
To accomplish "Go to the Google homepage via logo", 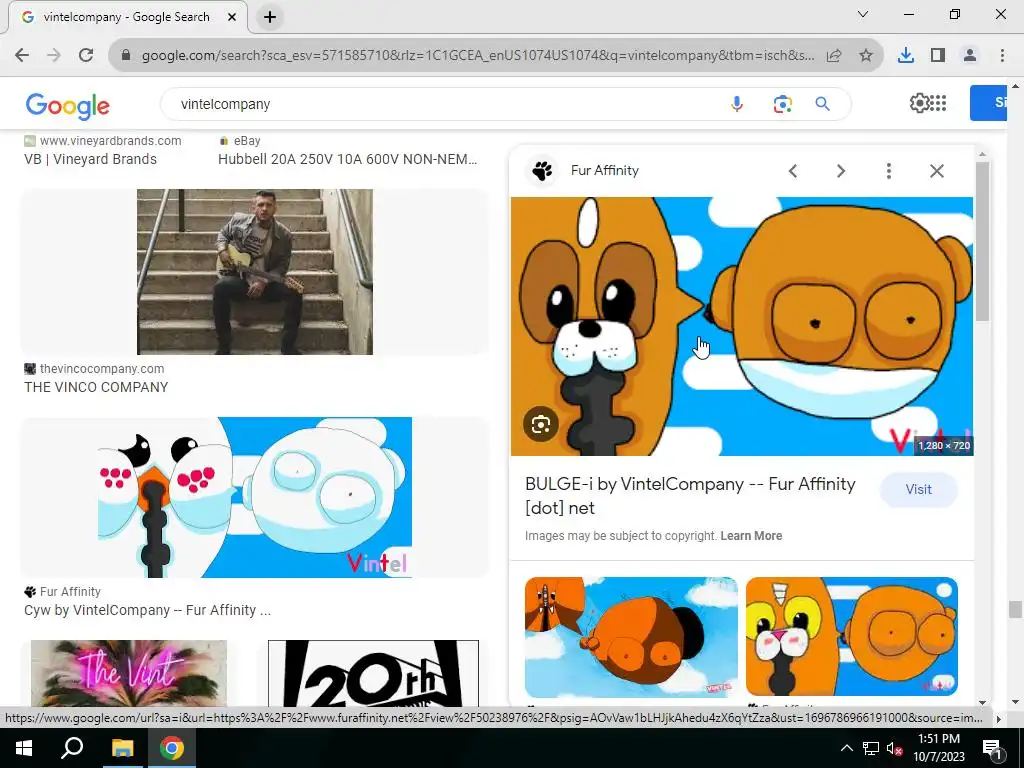I will 67,105.
